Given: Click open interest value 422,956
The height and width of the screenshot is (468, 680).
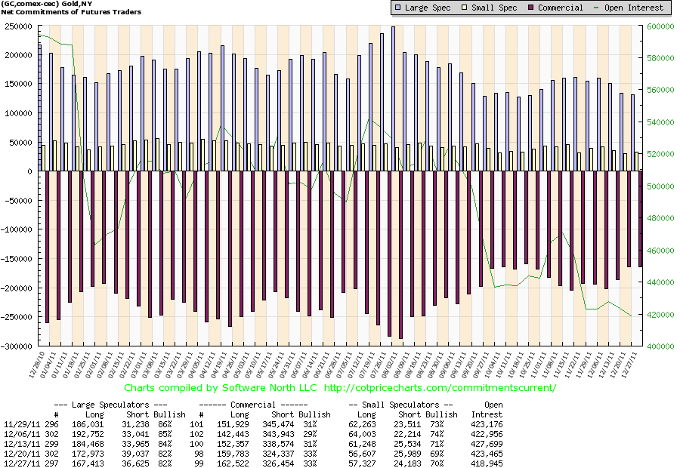Looking at the screenshot, I should point(487,434).
